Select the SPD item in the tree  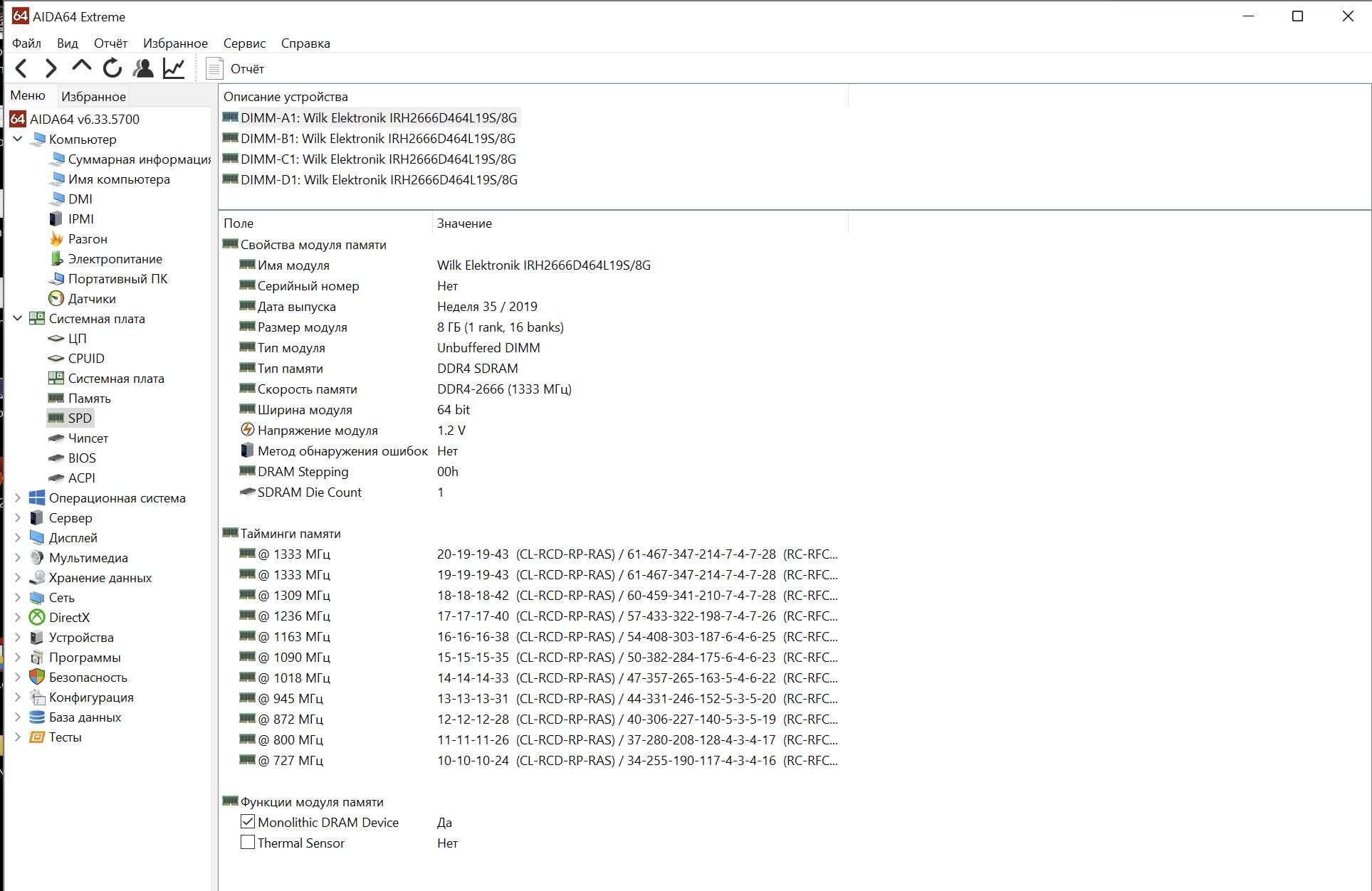(x=70, y=418)
